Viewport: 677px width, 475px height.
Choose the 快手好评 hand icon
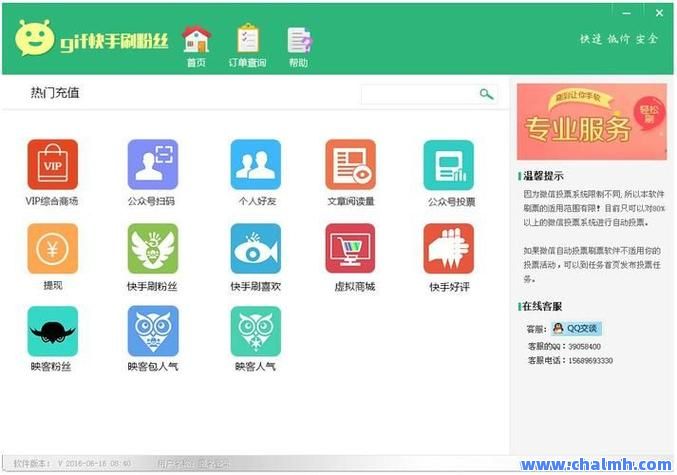449,248
